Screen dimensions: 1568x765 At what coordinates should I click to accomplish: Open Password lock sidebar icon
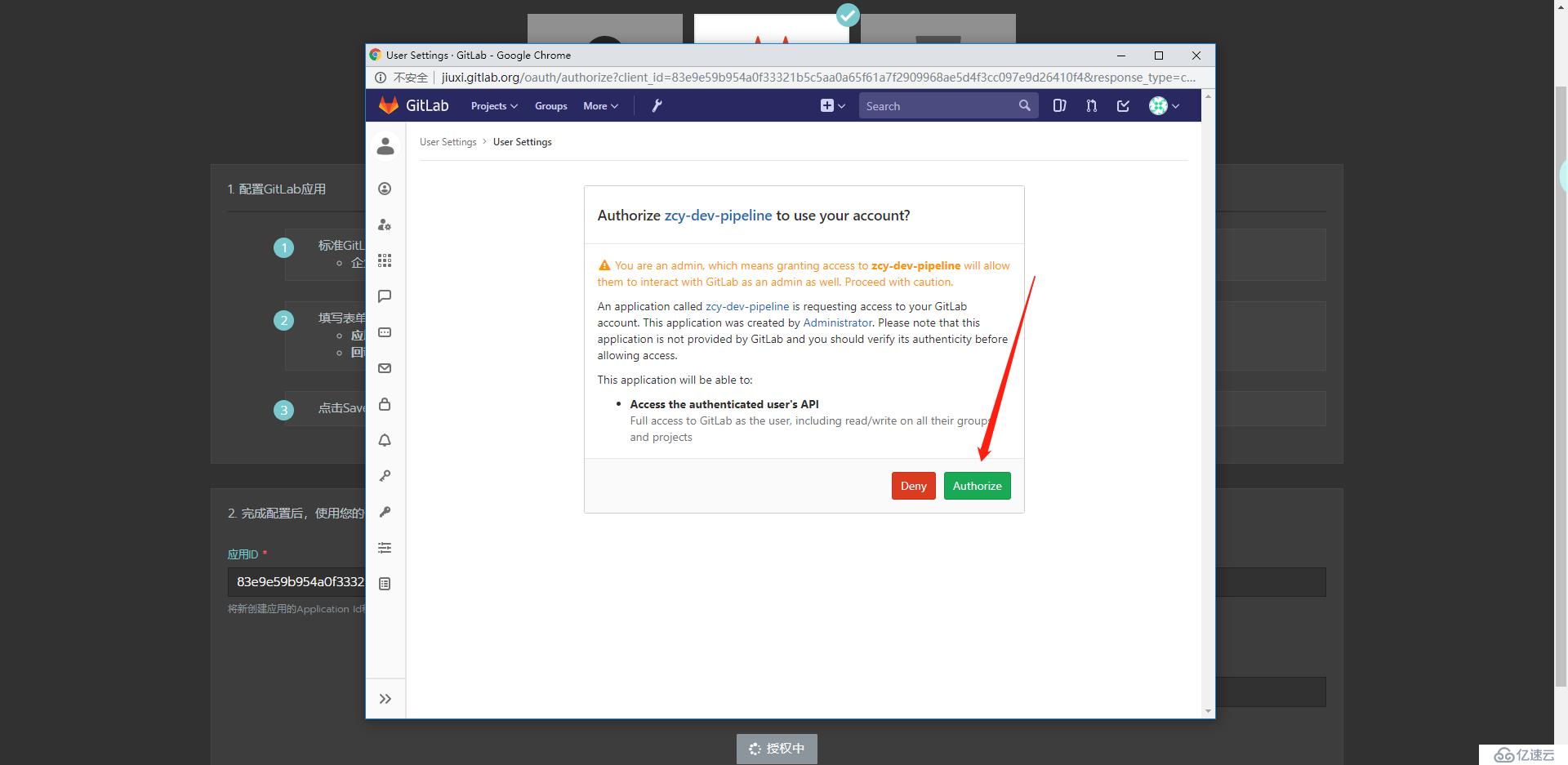coord(385,404)
